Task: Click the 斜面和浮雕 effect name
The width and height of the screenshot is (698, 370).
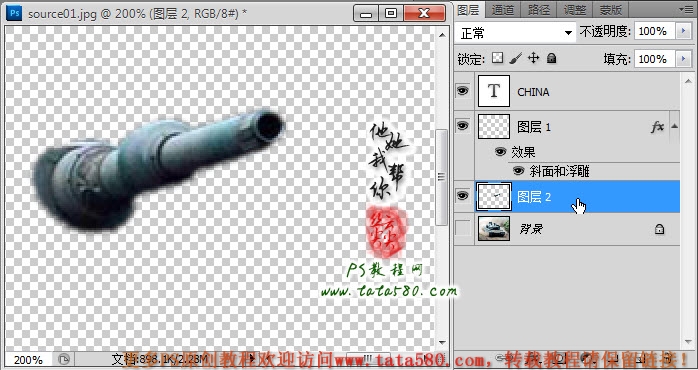Action: [x=560, y=171]
